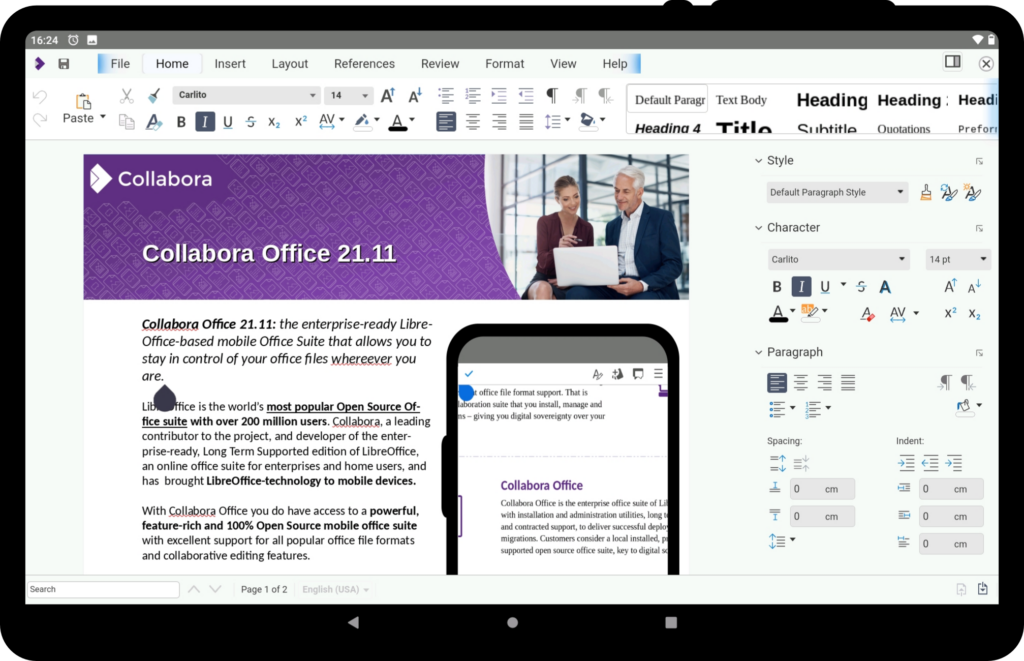Open the Carlito font name dropdown in toolbar
Image resolution: width=1024 pixels, height=661 pixels.
pyautogui.click(x=312, y=96)
